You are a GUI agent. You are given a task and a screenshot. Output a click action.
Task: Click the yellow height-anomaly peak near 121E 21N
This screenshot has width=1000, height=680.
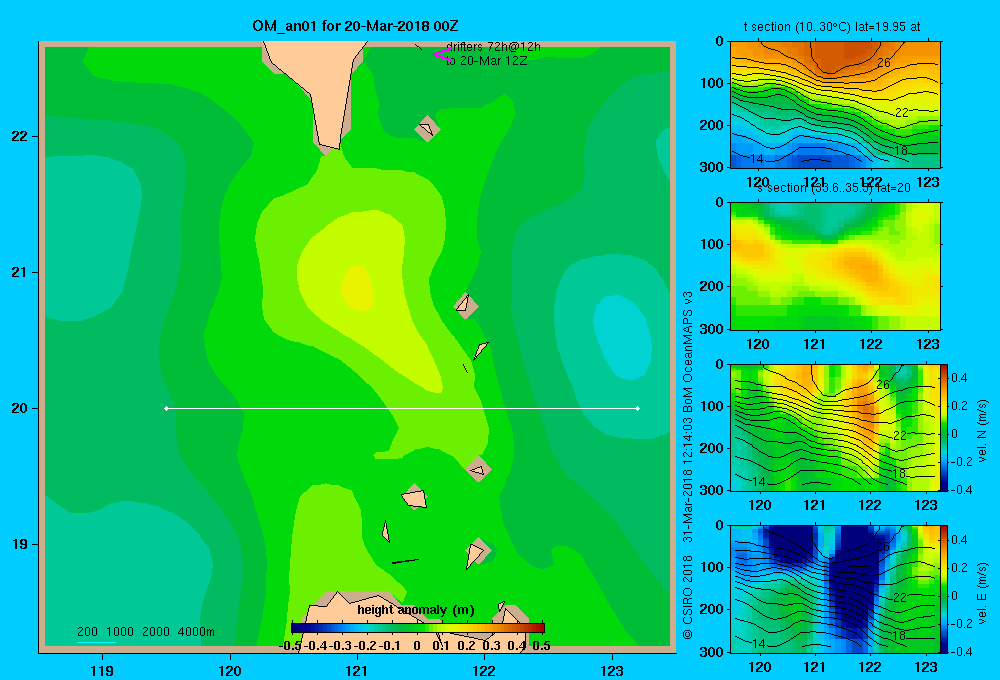click(357, 288)
